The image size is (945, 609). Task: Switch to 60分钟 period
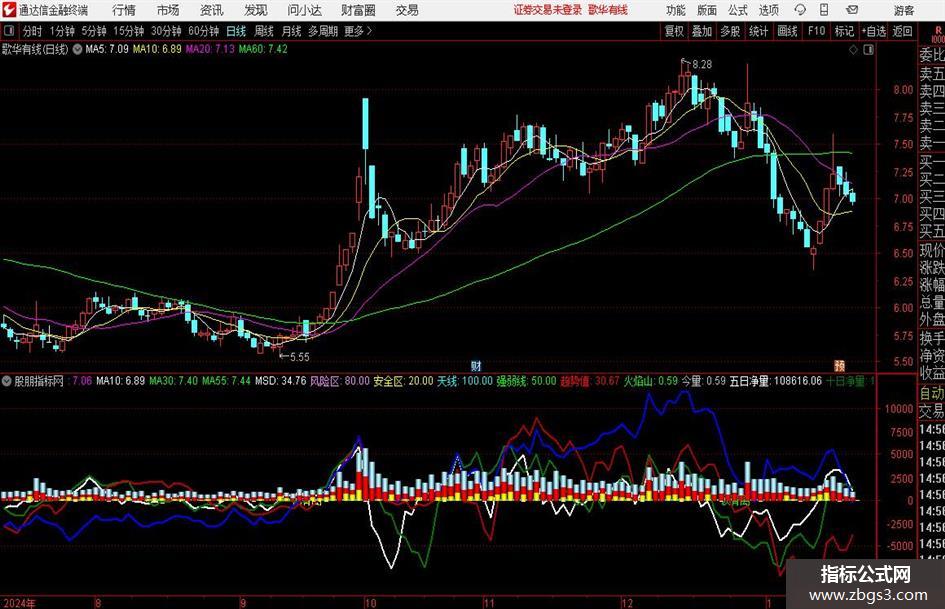[204, 31]
